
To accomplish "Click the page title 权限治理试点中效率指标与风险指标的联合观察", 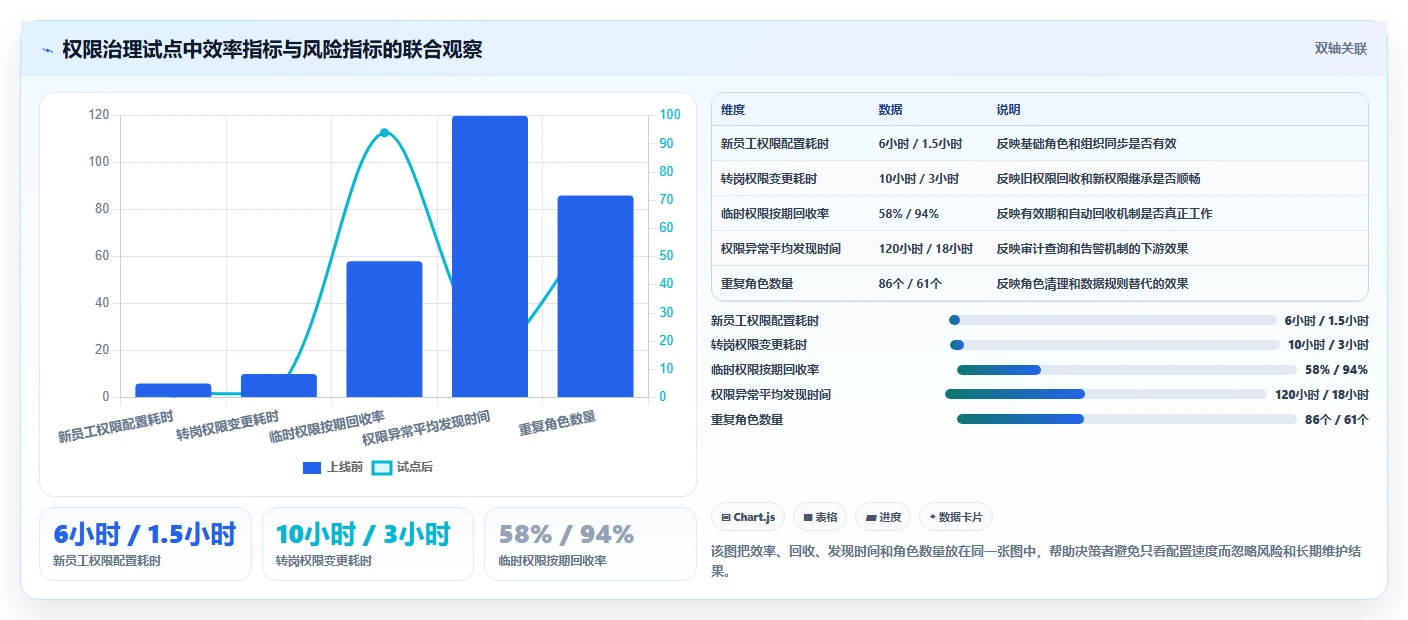I will tap(272, 49).
